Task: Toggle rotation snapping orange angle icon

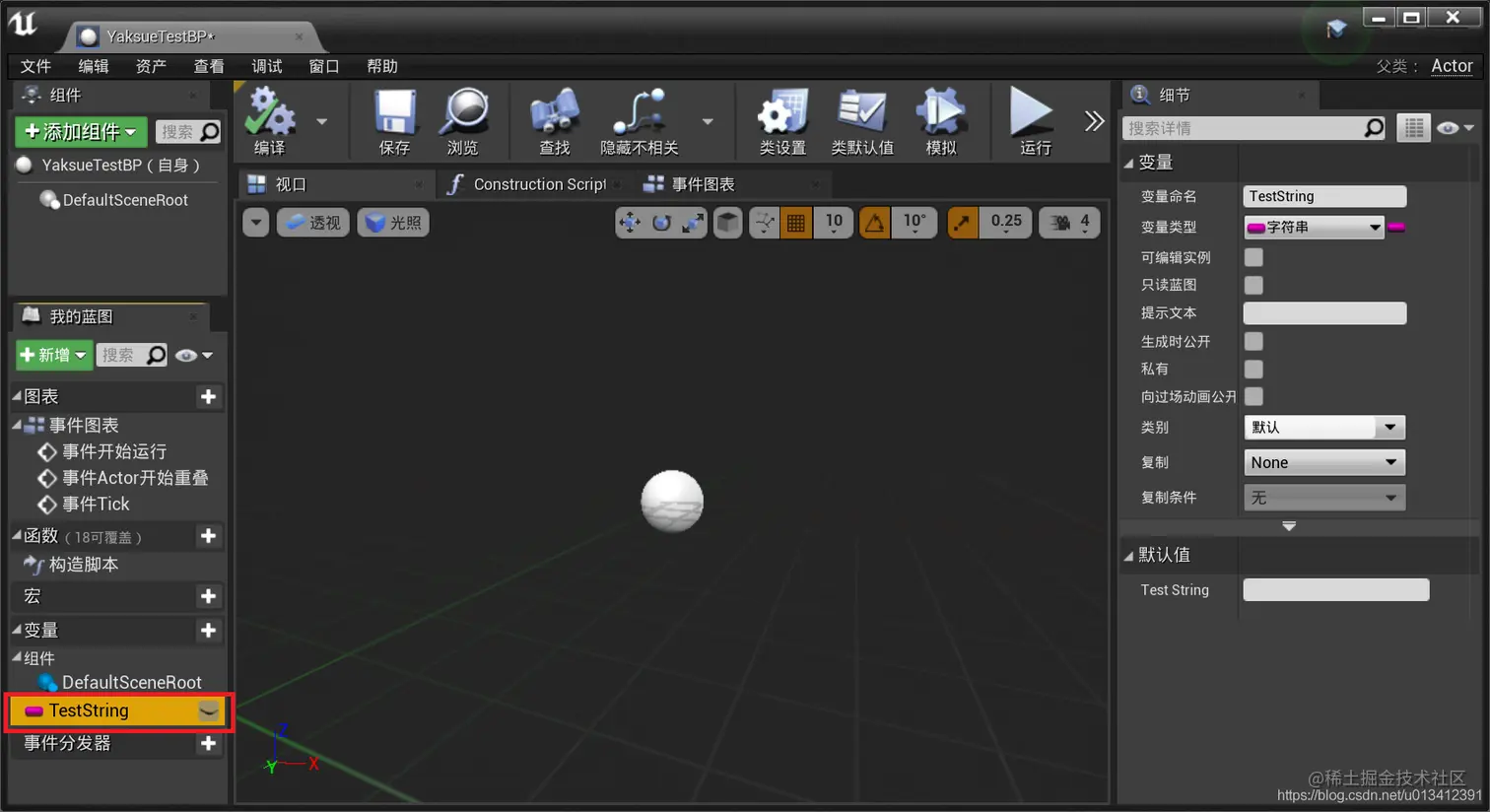Action: coord(874,223)
